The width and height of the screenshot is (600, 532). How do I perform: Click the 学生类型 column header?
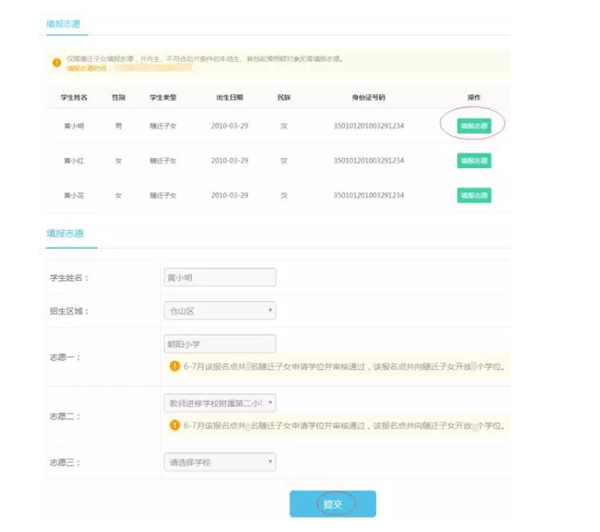pos(163,98)
